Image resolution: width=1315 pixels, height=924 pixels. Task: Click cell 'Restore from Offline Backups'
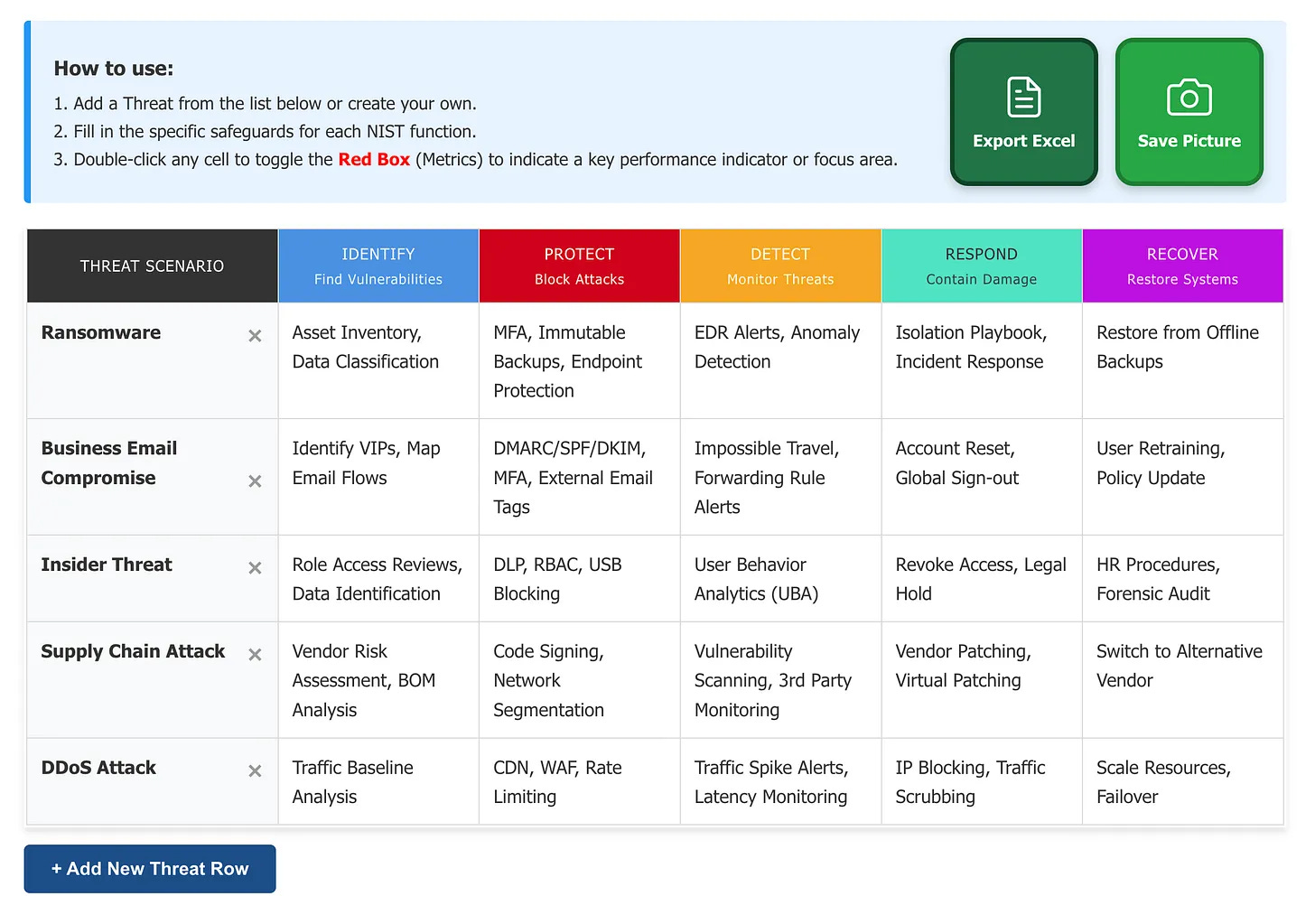click(x=1182, y=361)
